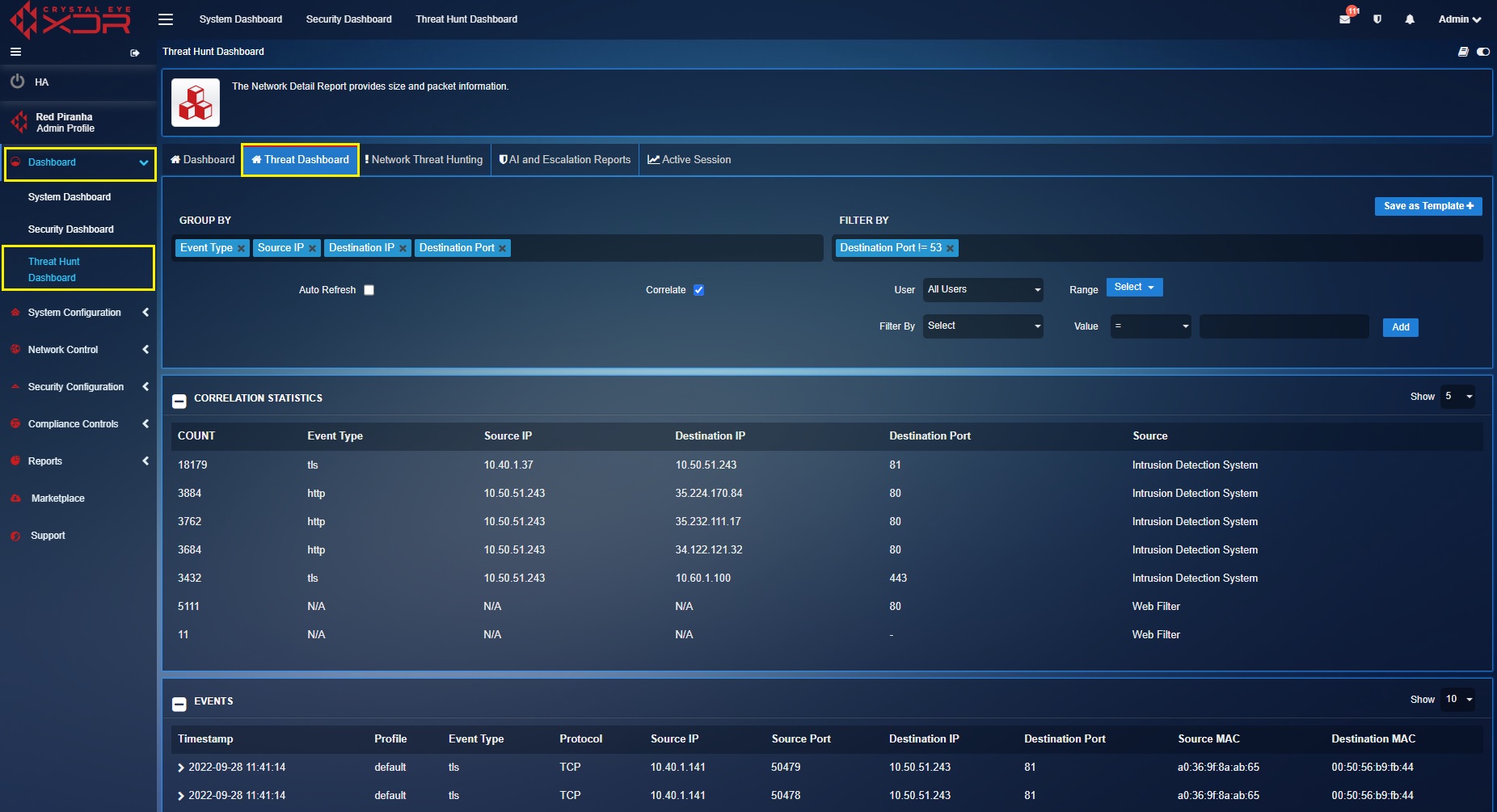Remove Destination IP group-by tag

point(403,249)
